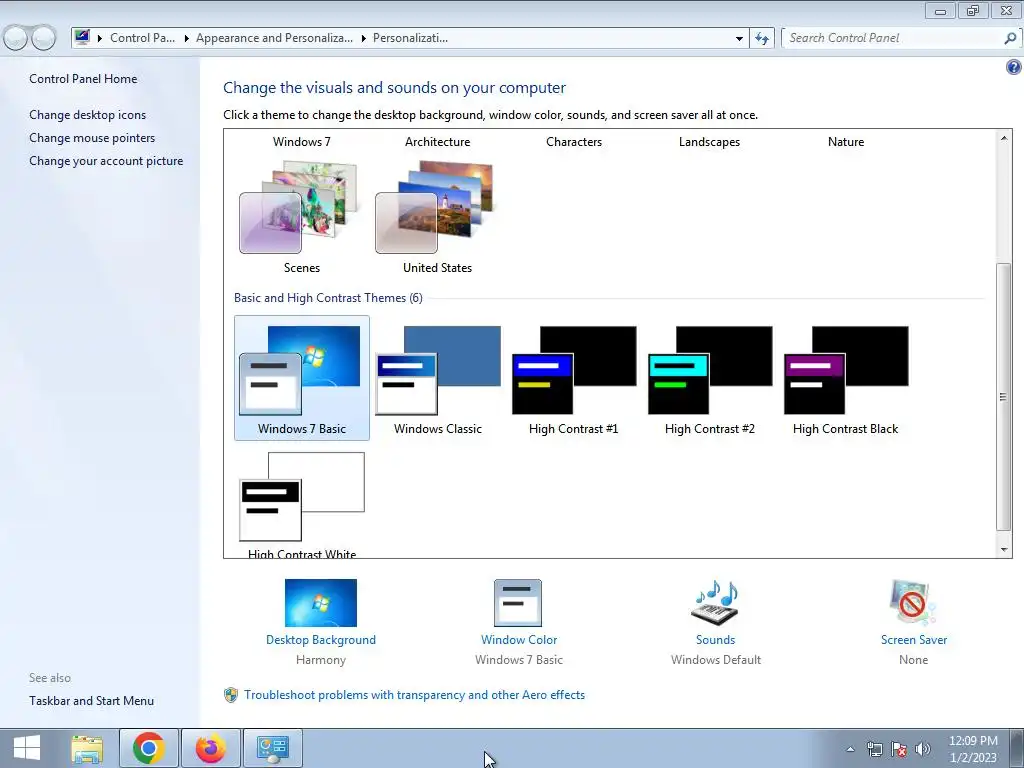Click the Basic and High Contrast Themes header
Image resolution: width=1024 pixels, height=768 pixels.
pyautogui.click(x=328, y=298)
